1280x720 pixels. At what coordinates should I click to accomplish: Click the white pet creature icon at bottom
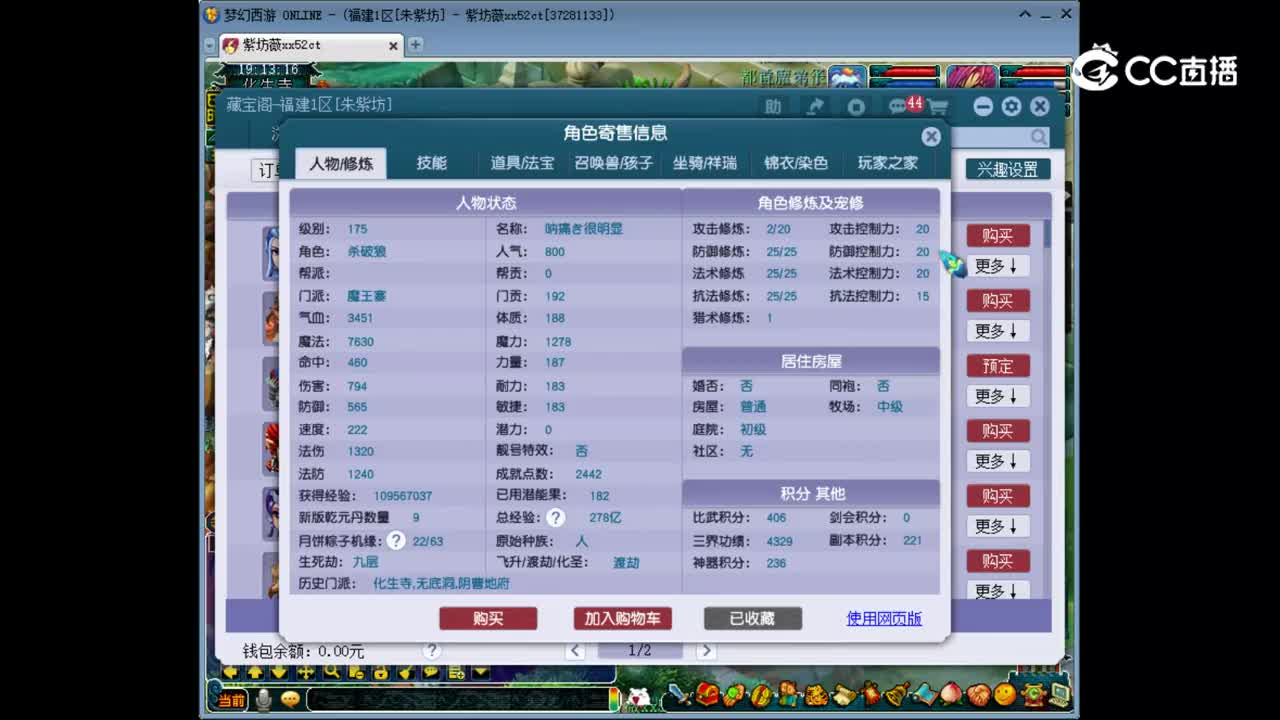(637, 697)
